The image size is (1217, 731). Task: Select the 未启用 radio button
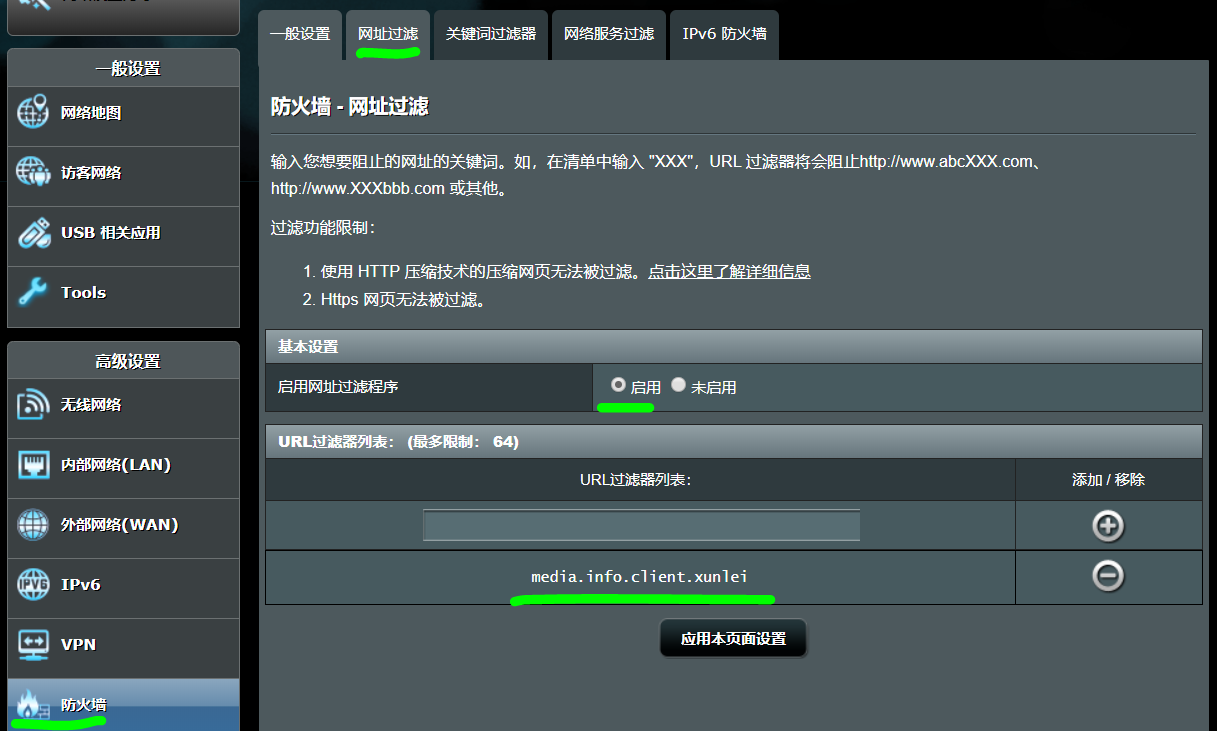point(678,384)
